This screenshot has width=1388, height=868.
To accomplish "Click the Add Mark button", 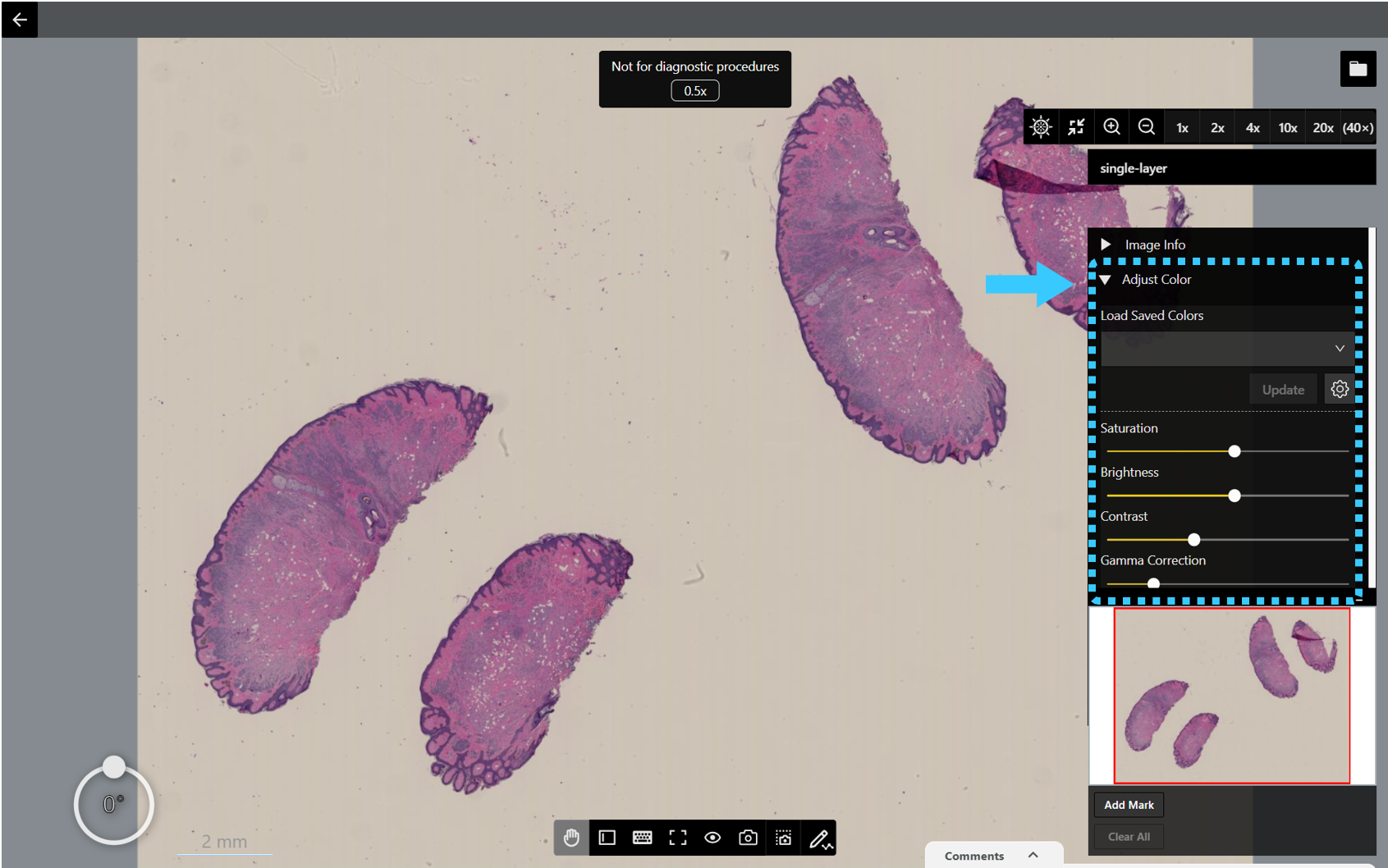I will pyautogui.click(x=1129, y=805).
